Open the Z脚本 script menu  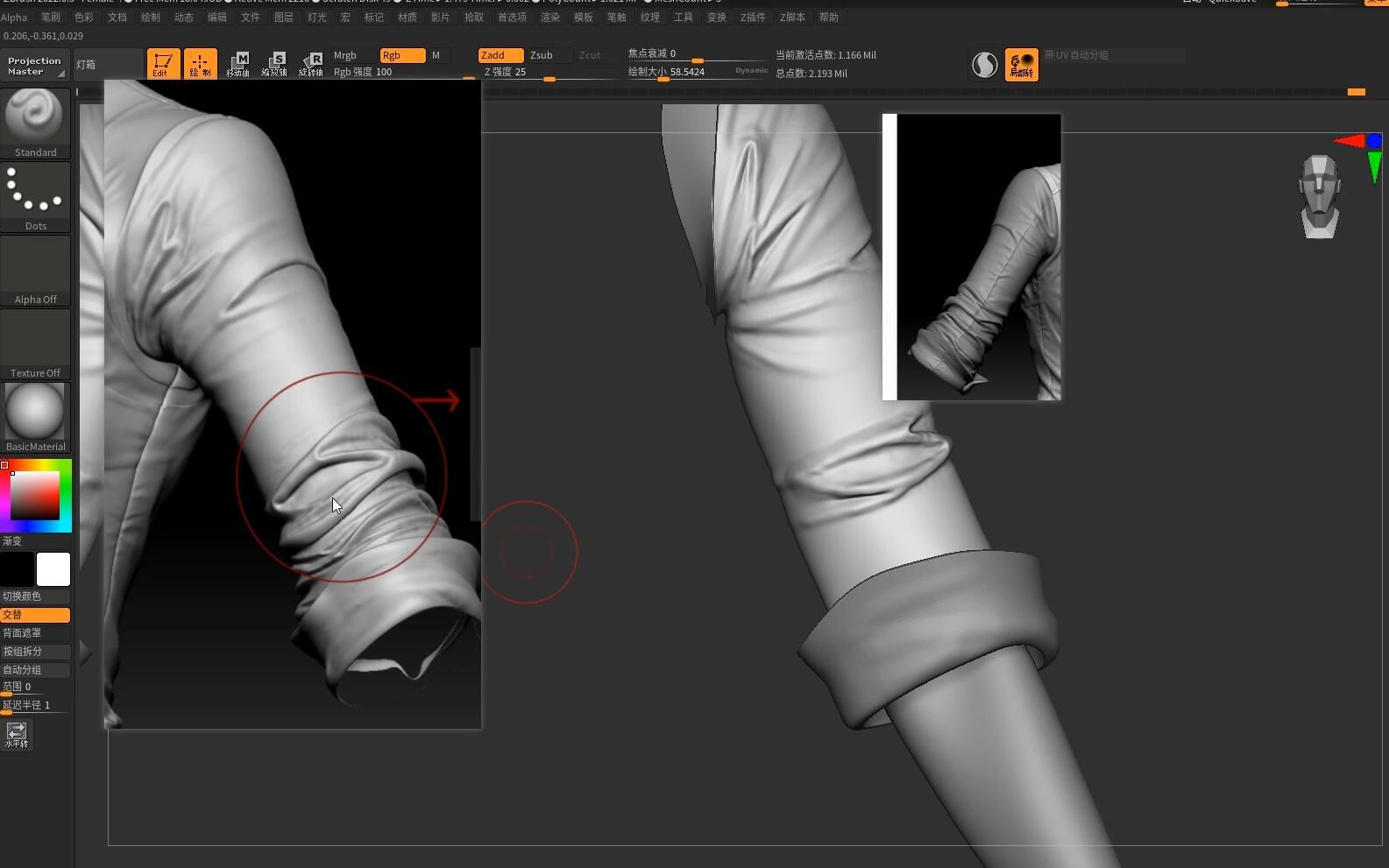tap(792, 17)
